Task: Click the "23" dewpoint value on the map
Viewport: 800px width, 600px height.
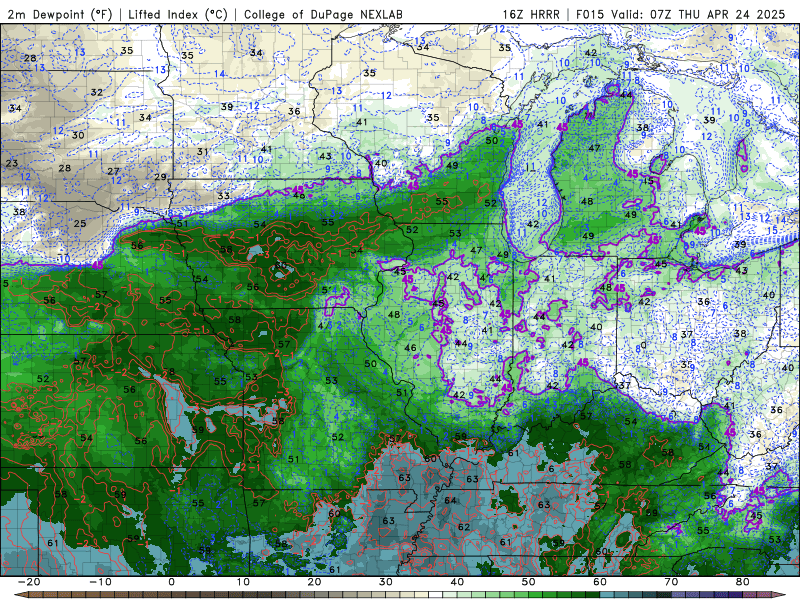Action: tap(12, 163)
